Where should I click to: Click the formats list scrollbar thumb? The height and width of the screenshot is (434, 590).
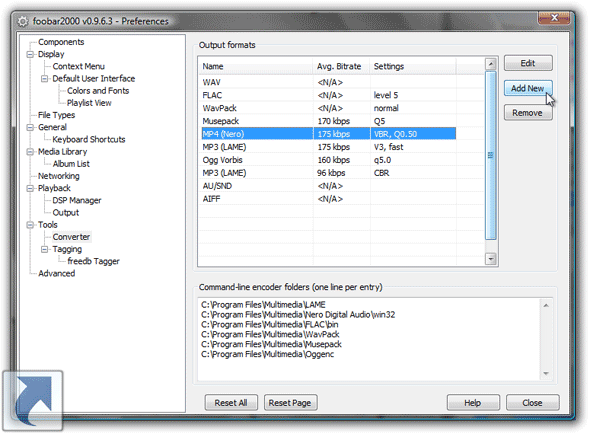click(491, 155)
